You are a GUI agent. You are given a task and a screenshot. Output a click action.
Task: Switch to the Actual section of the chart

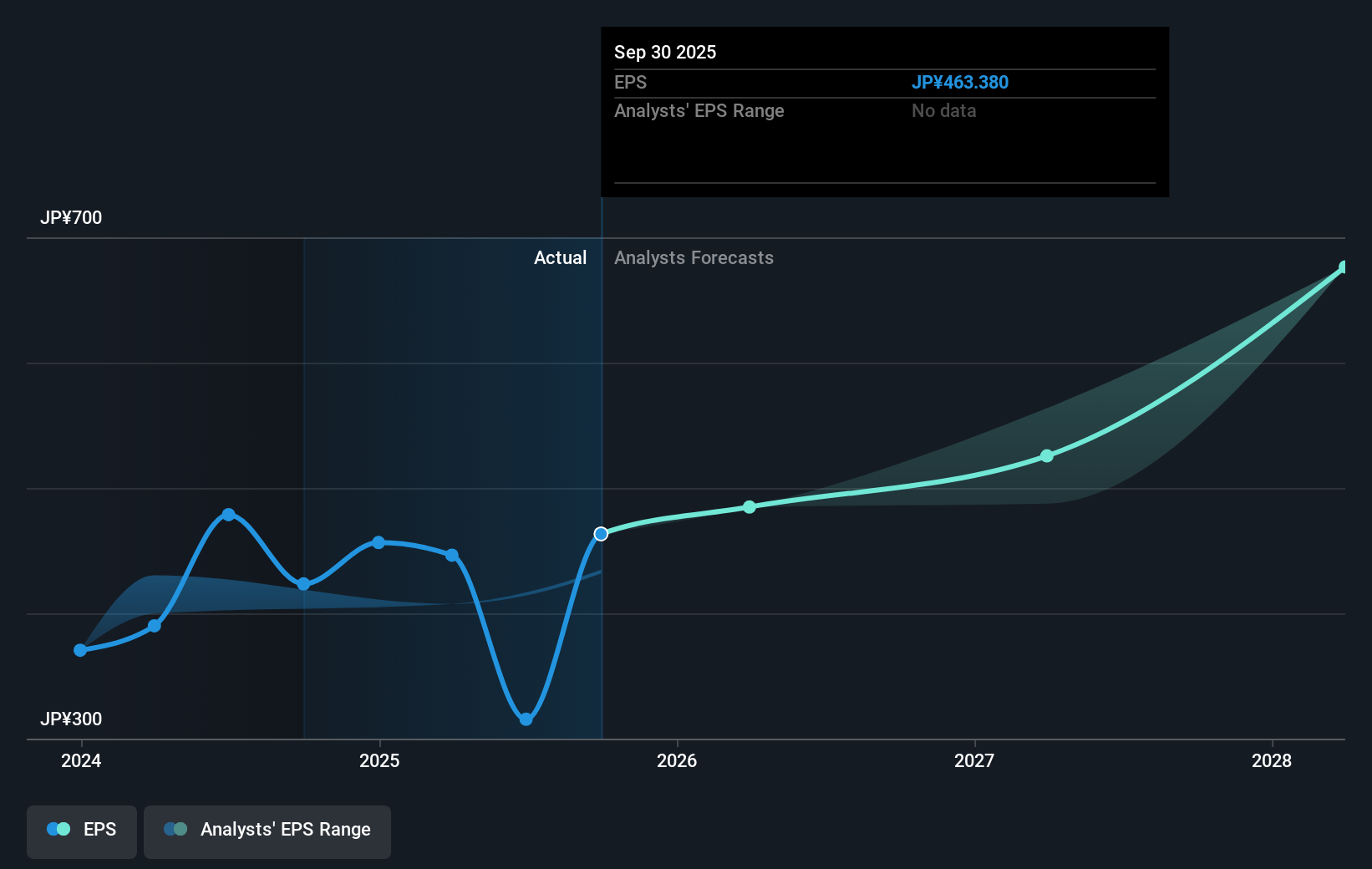coord(560,257)
